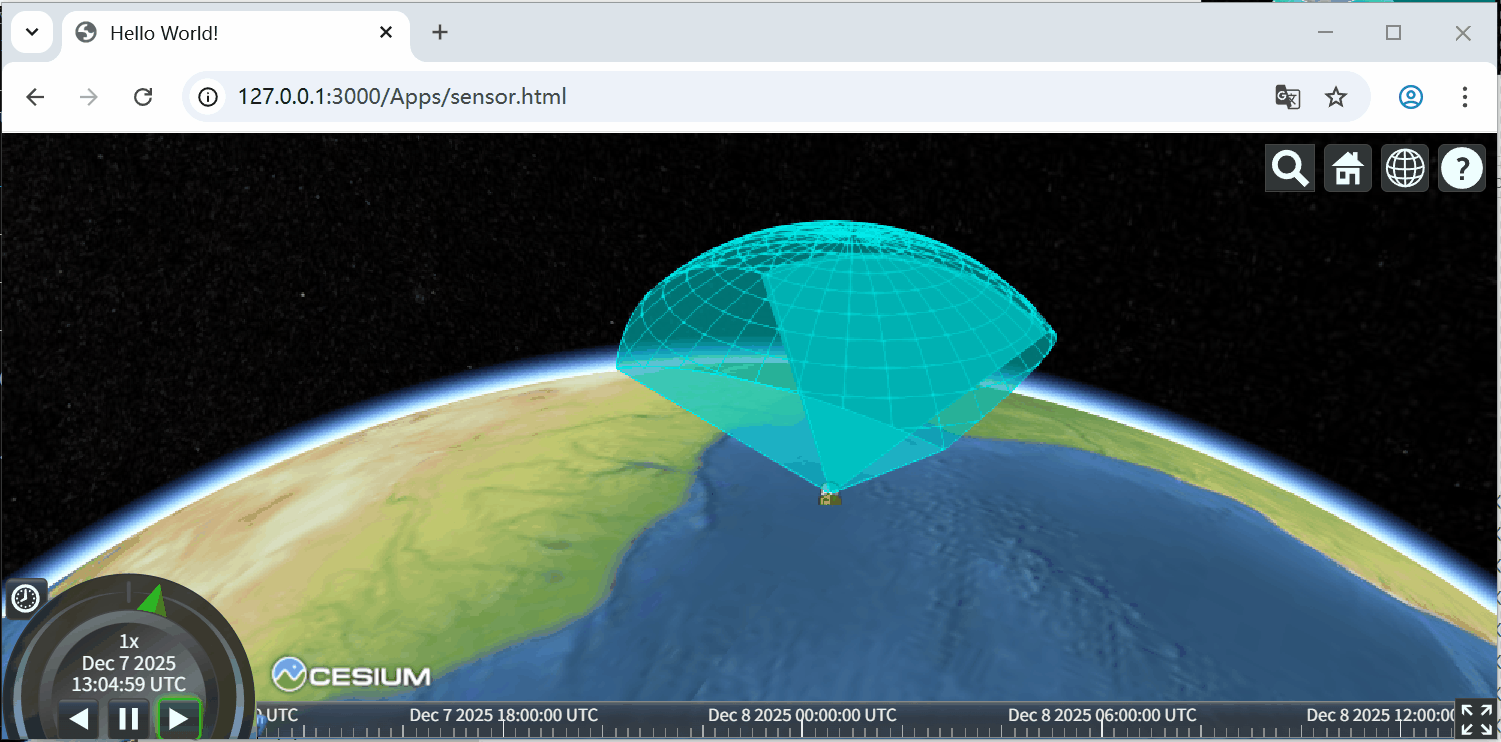Viewport: 1501px width, 742px height.
Task: Click timeline at Dec 8 2025 06:00:00 UTC
Action: click(1102, 715)
